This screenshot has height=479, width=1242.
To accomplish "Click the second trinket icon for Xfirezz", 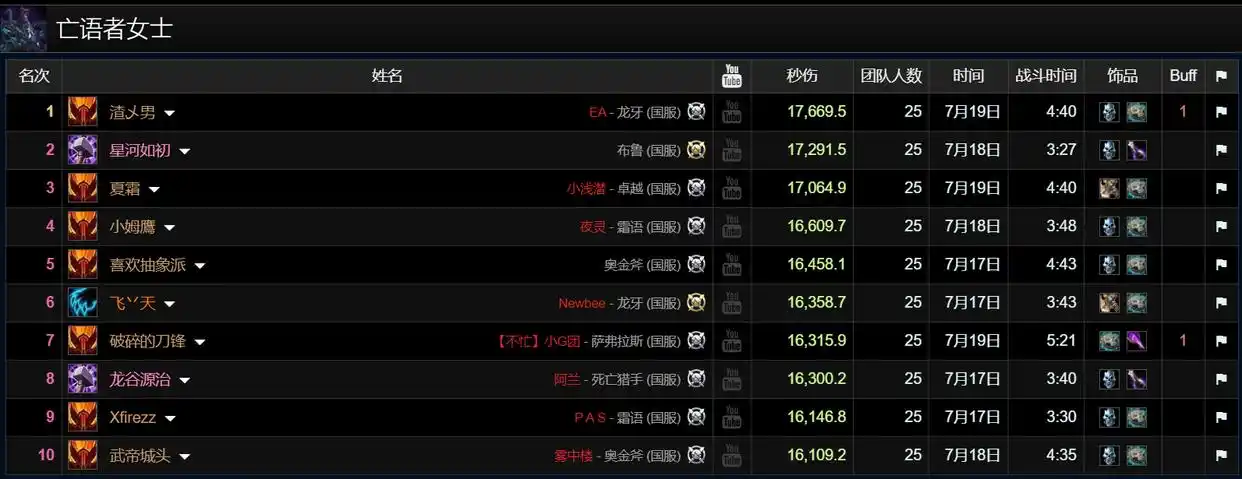I will [1136, 418].
